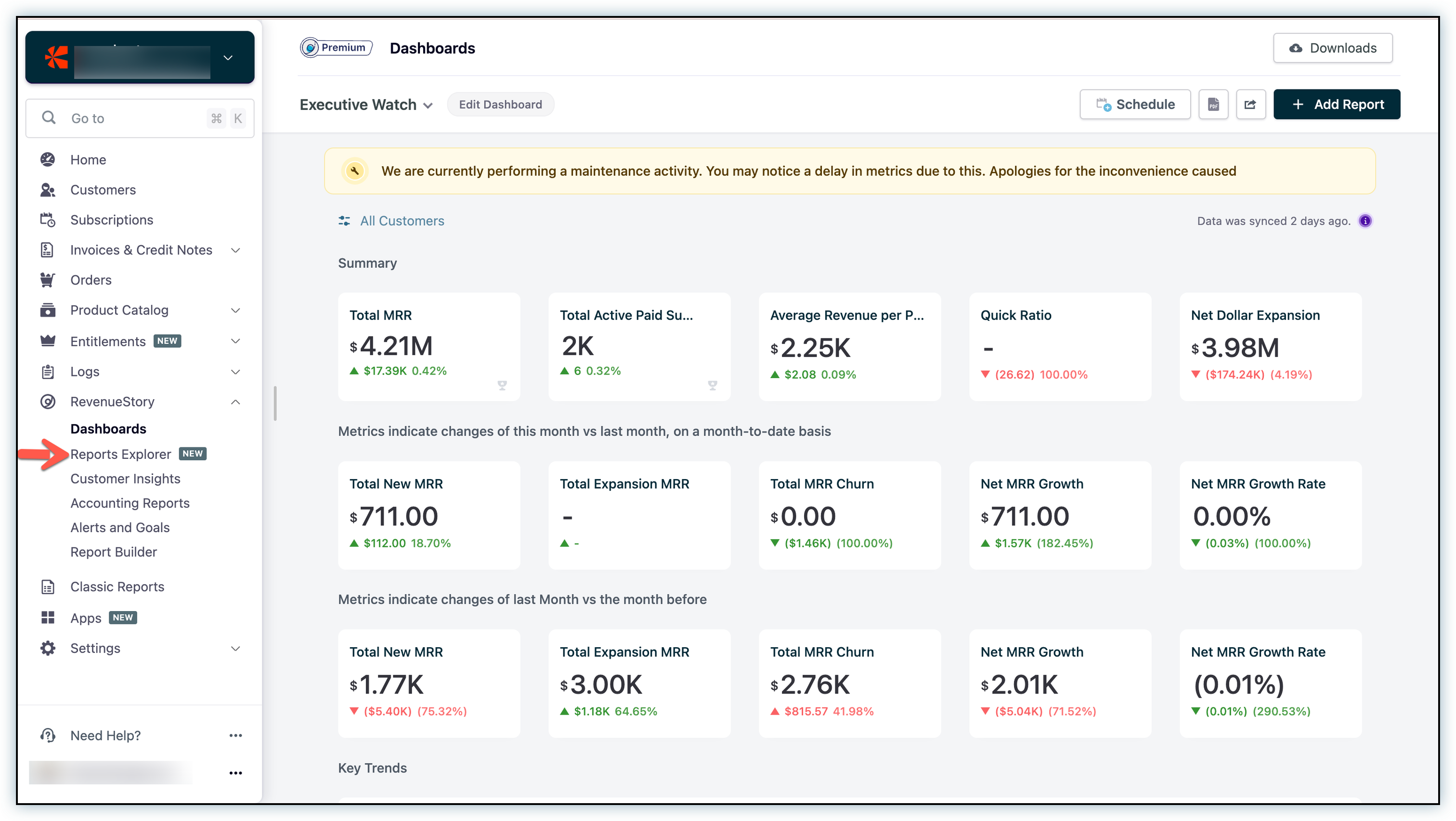The width and height of the screenshot is (1456, 821).
Task: Click the search magnifier icon
Action: pos(49,117)
